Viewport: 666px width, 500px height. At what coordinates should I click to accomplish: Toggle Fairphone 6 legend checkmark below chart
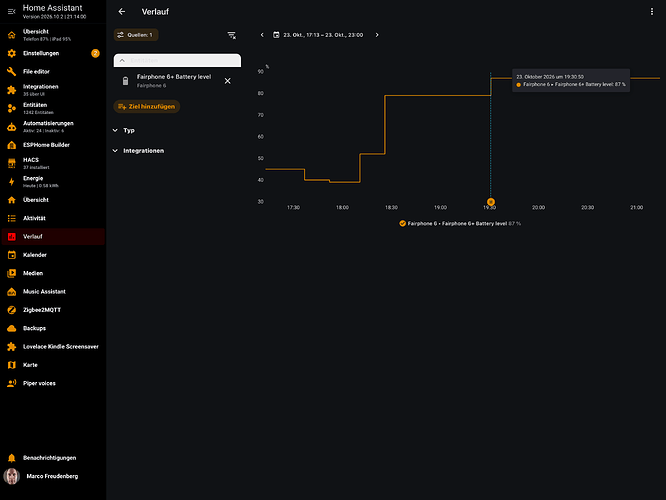click(402, 223)
